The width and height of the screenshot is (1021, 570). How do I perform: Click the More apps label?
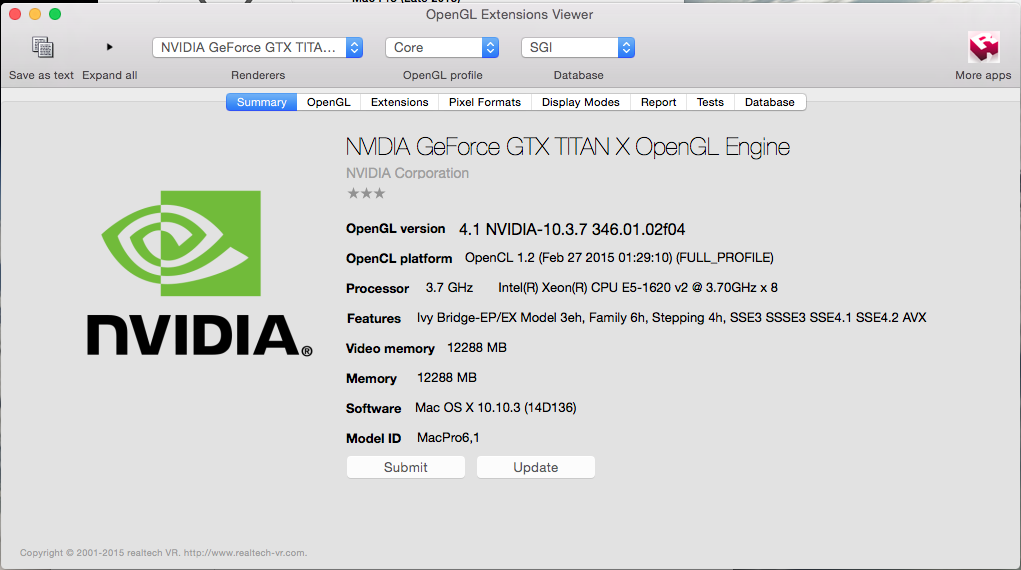coord(983,75)
